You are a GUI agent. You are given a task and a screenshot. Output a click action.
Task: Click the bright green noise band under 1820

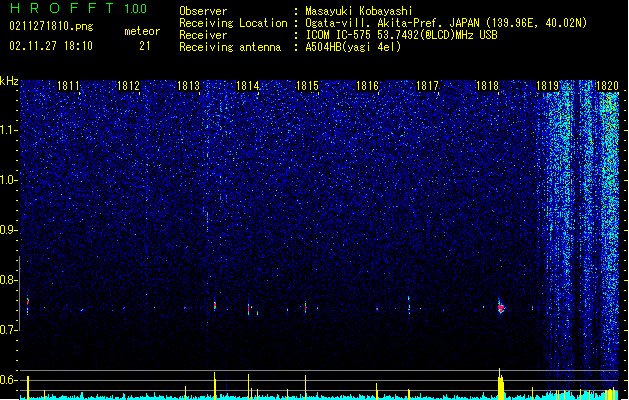(611, 241)
